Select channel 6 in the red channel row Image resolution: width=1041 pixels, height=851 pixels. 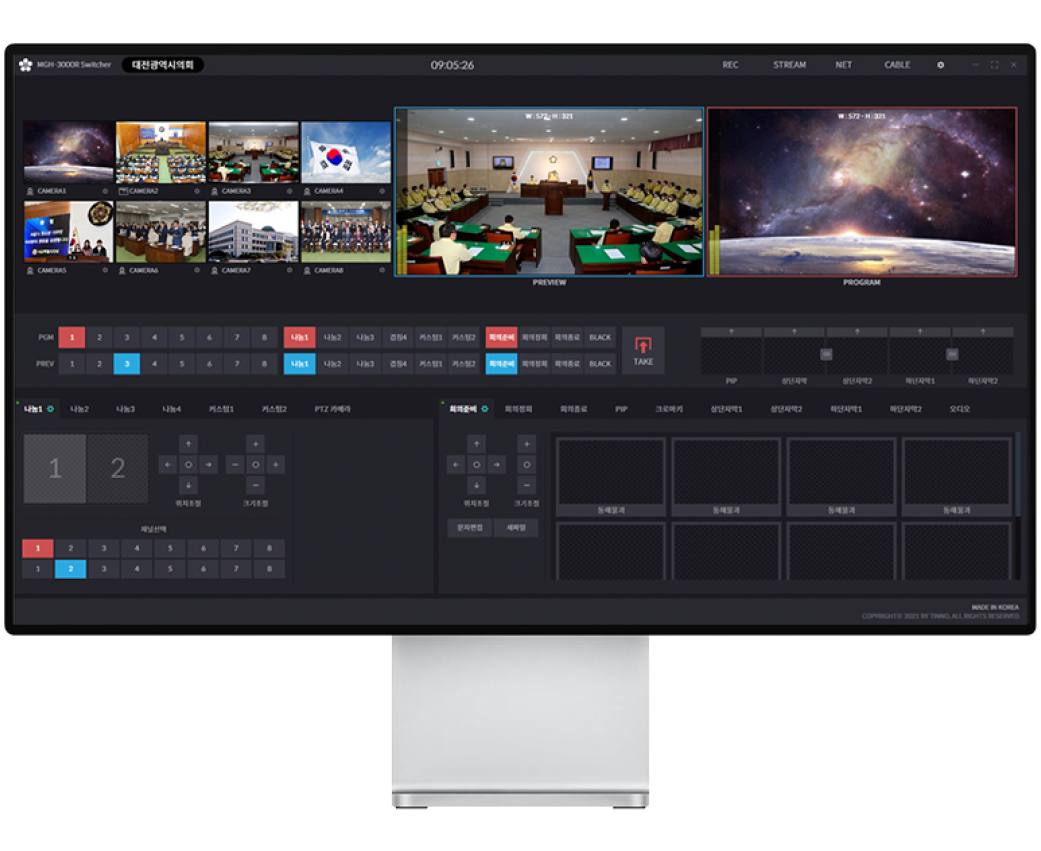pos(203,548)
